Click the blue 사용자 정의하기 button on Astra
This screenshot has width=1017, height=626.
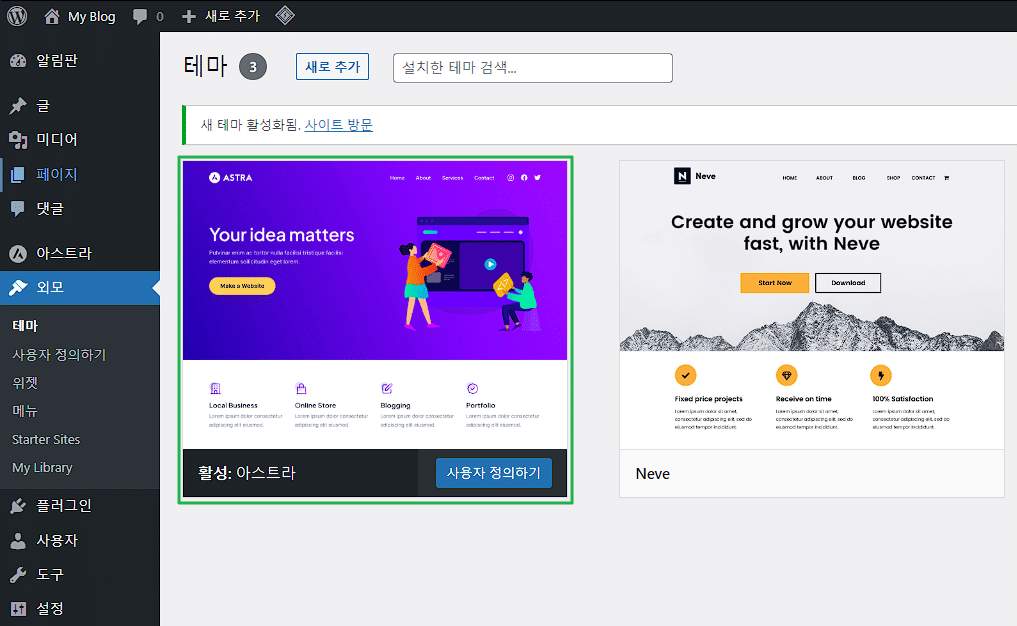(x=494, y=473)
